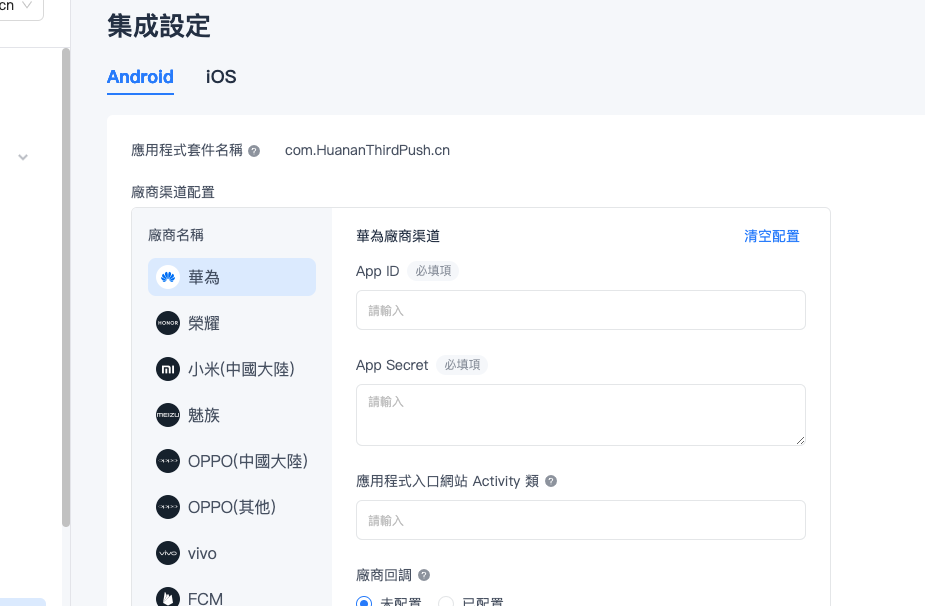Select the 華為 (Huawei) vendor icon
925x606 pixels.
[168, 277]
